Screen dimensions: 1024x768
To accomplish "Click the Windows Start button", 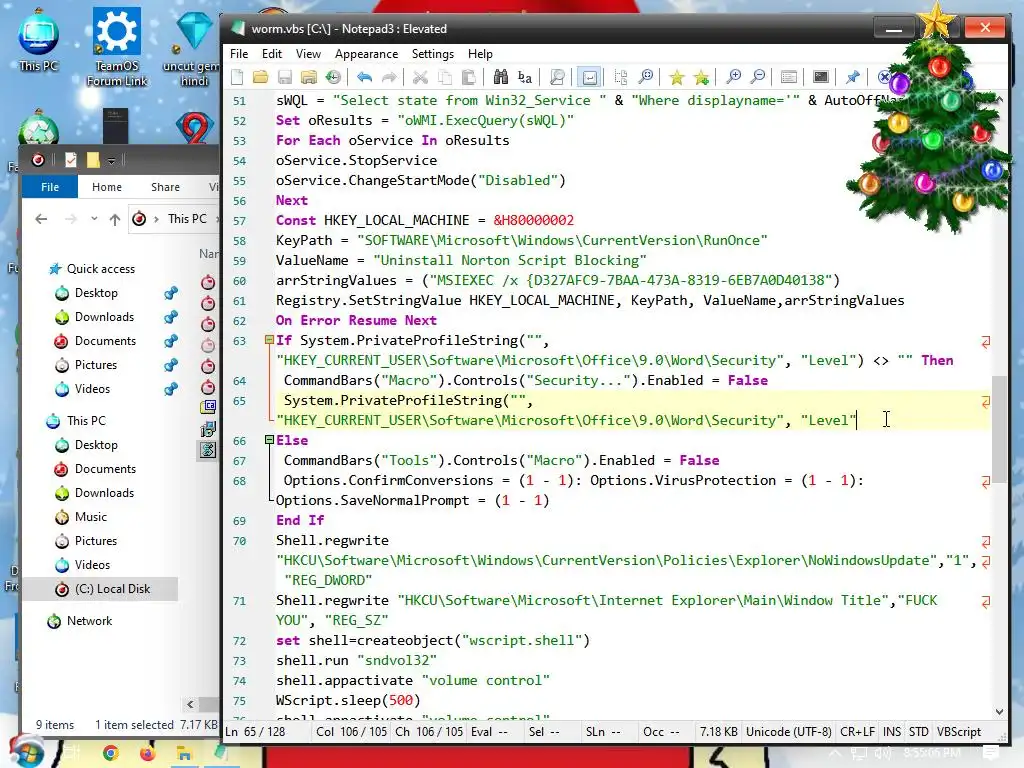I will (25, 752).
